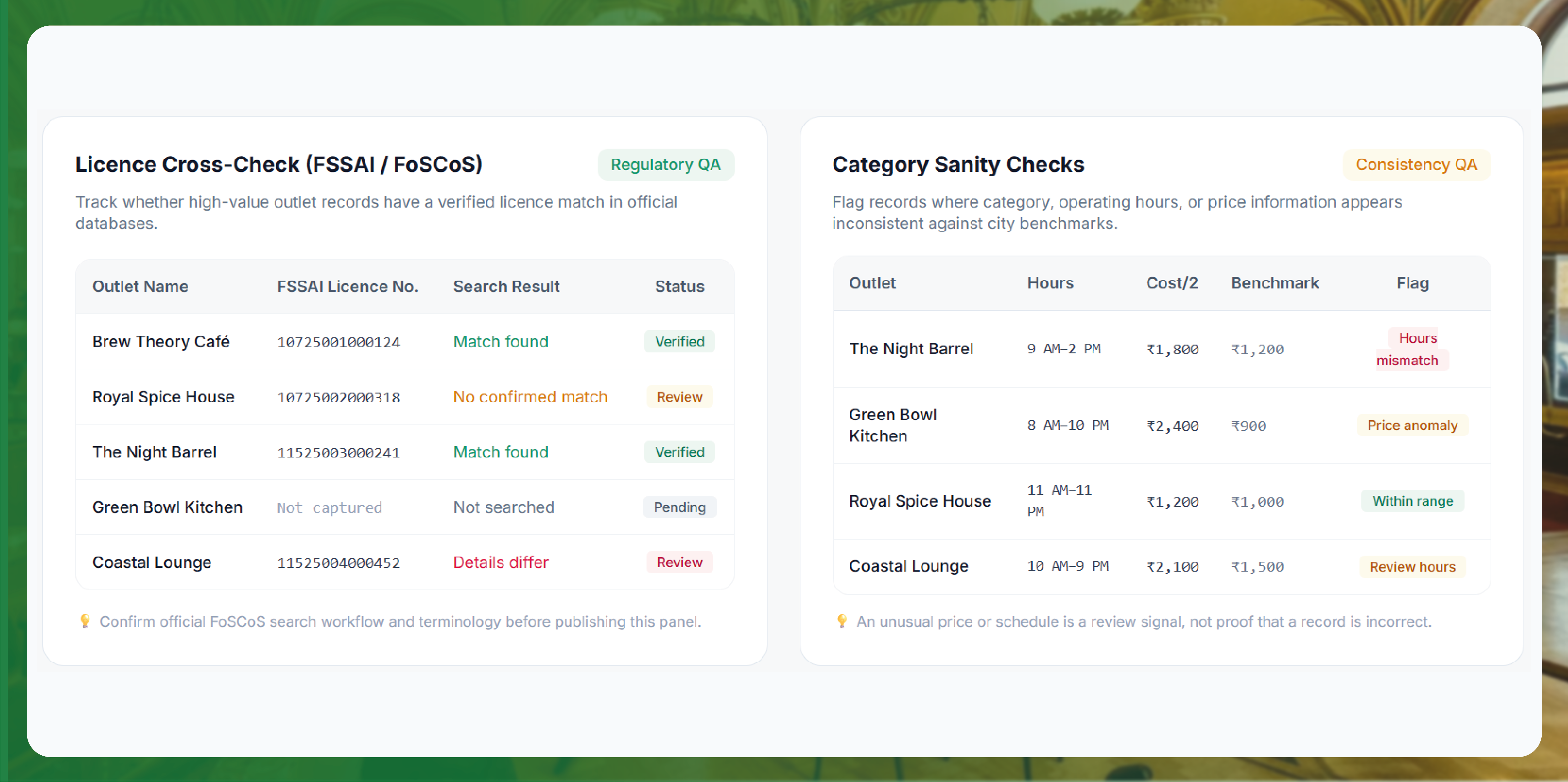Click the Price anomaly flag
Image resolution: width=1568 pixels, height=782 pixels.
coord(1413,425)
